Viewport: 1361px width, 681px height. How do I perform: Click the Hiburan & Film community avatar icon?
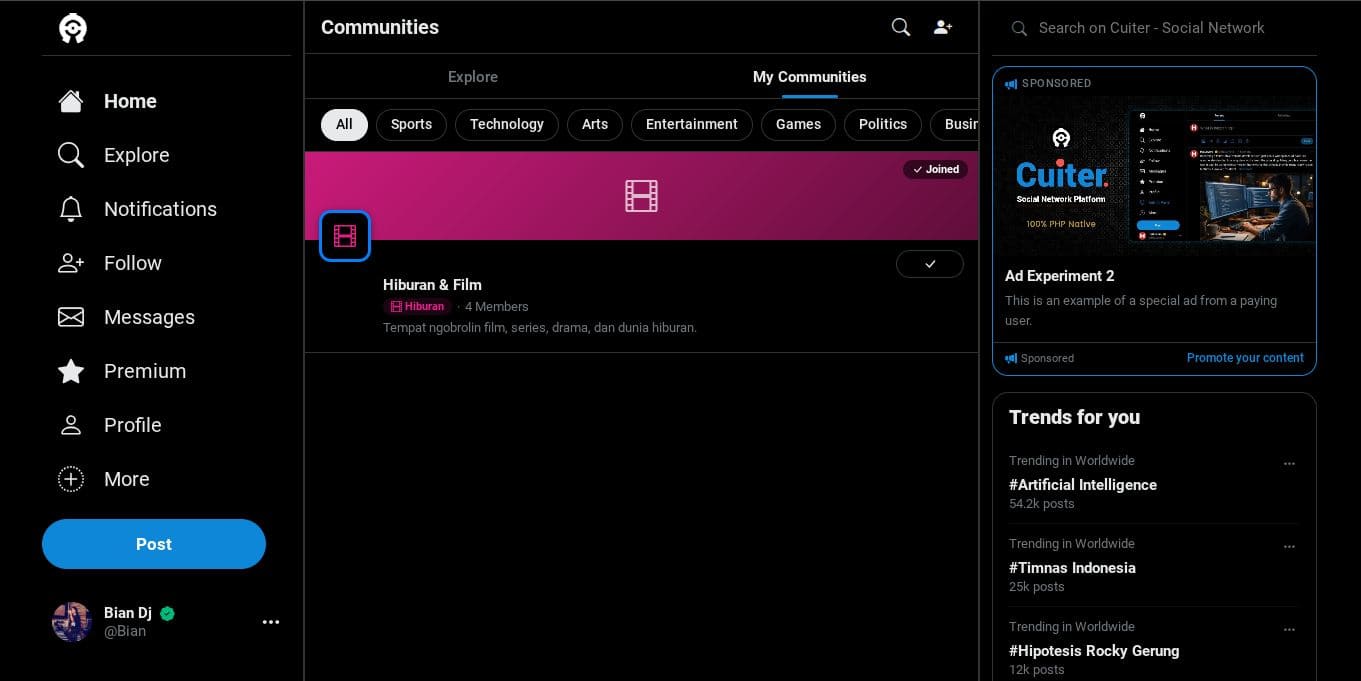[345, 236]
